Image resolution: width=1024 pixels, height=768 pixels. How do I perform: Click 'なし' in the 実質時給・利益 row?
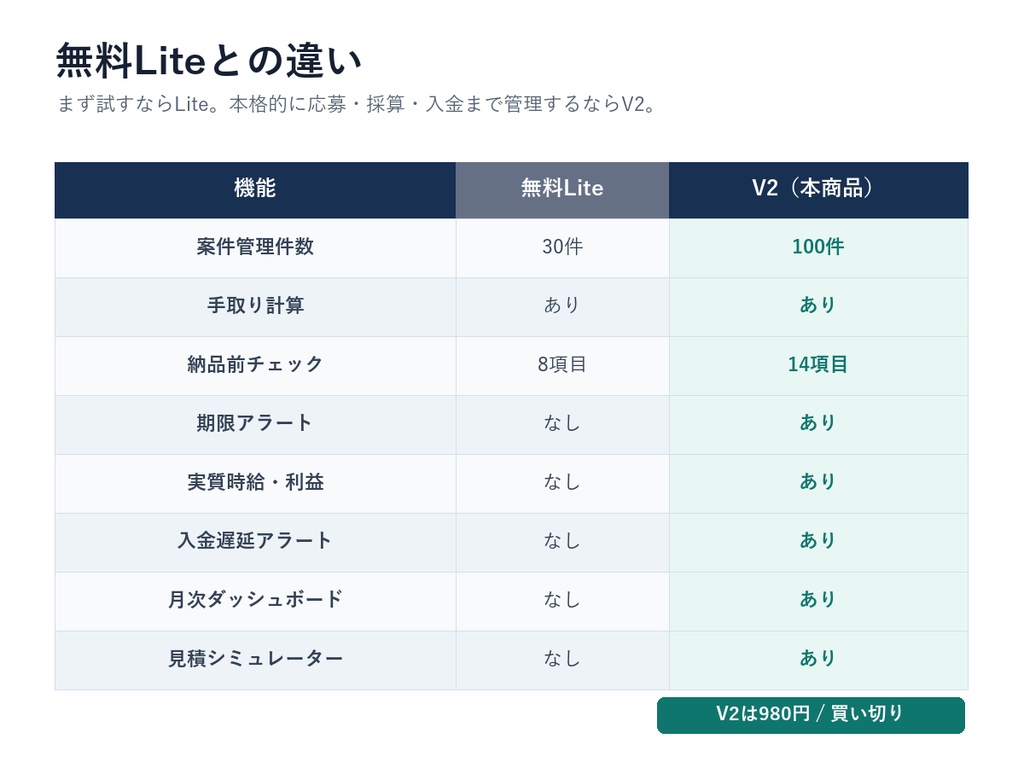pyautogui.click(x=562, y=482)
